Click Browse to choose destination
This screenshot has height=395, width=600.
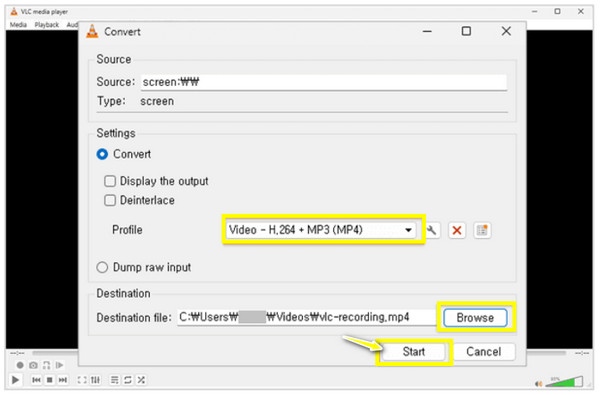(475, 317)
